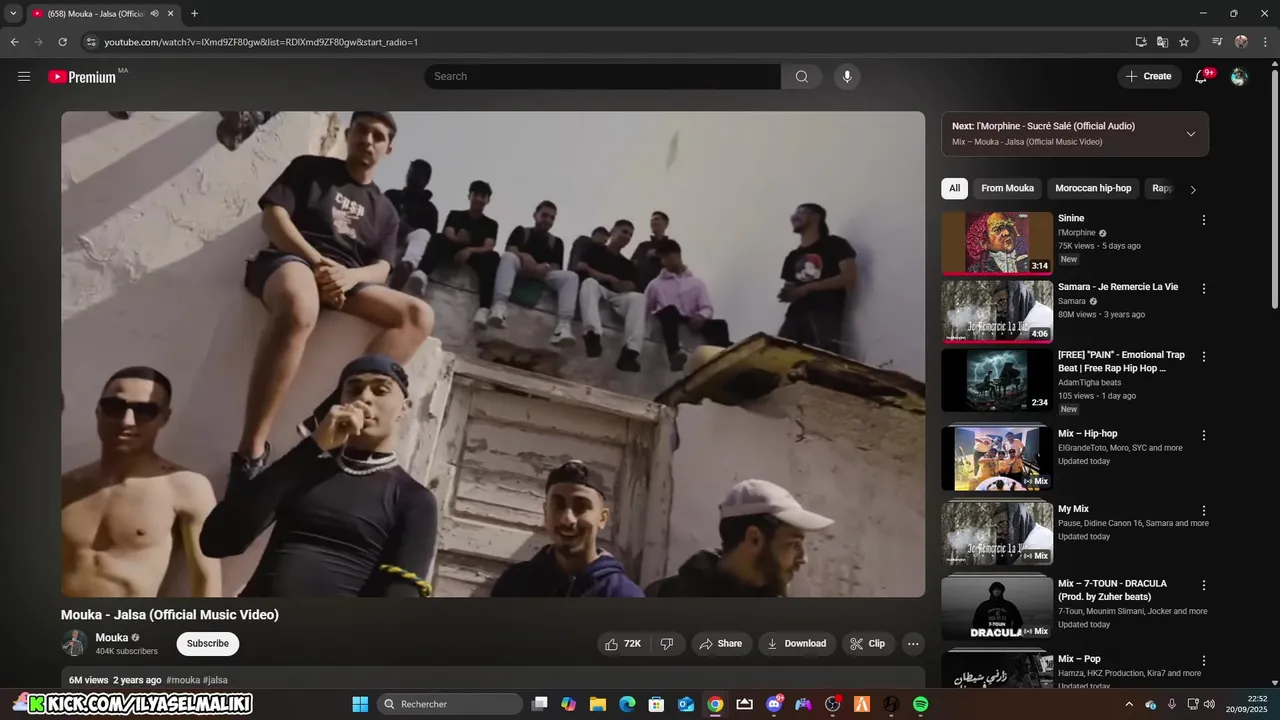
Task: Open Chrome profile avatar in toolbar
Action: [x=1241, y=42]
